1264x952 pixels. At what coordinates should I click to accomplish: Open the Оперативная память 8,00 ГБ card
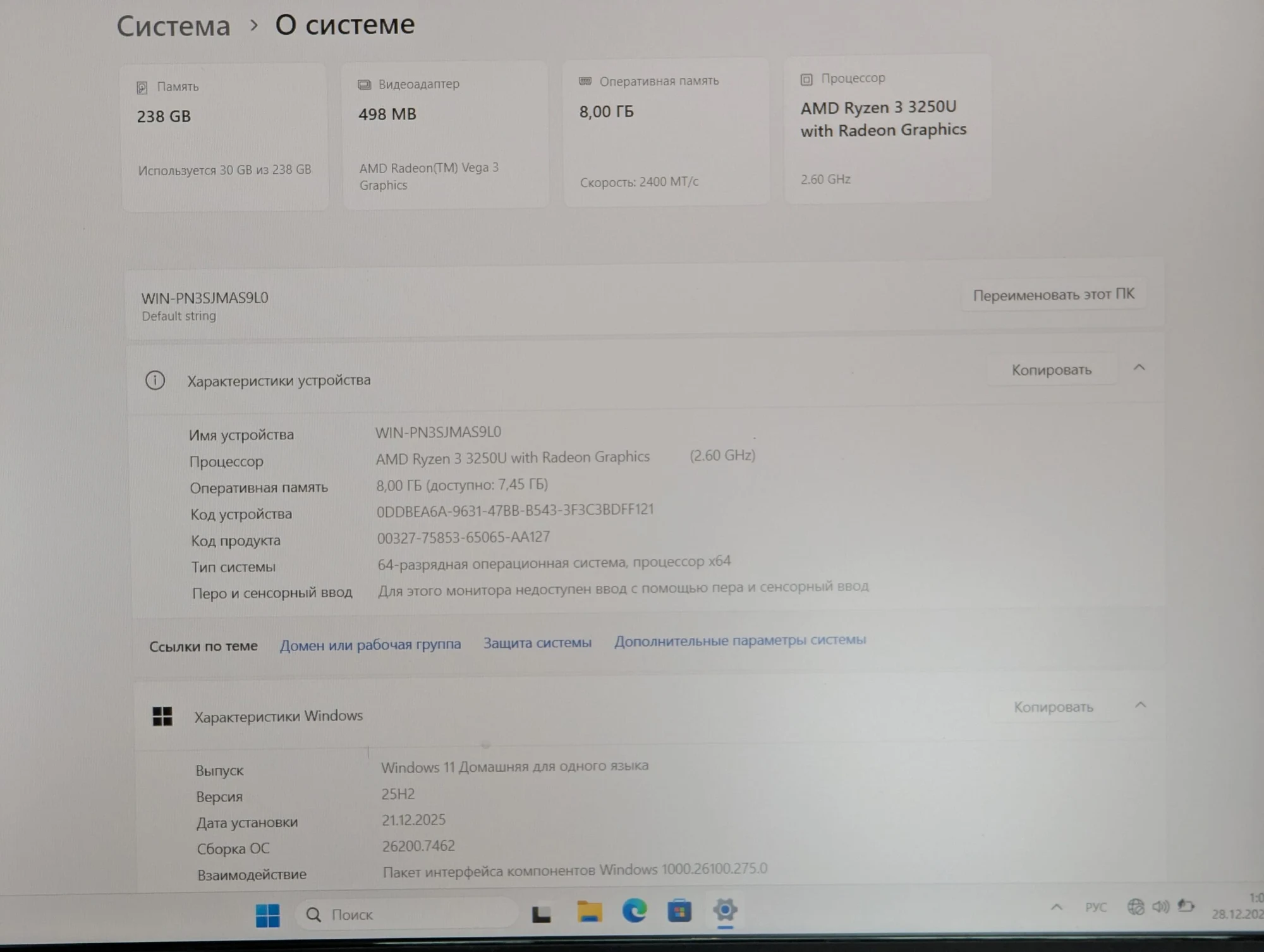tap(666, 132)
